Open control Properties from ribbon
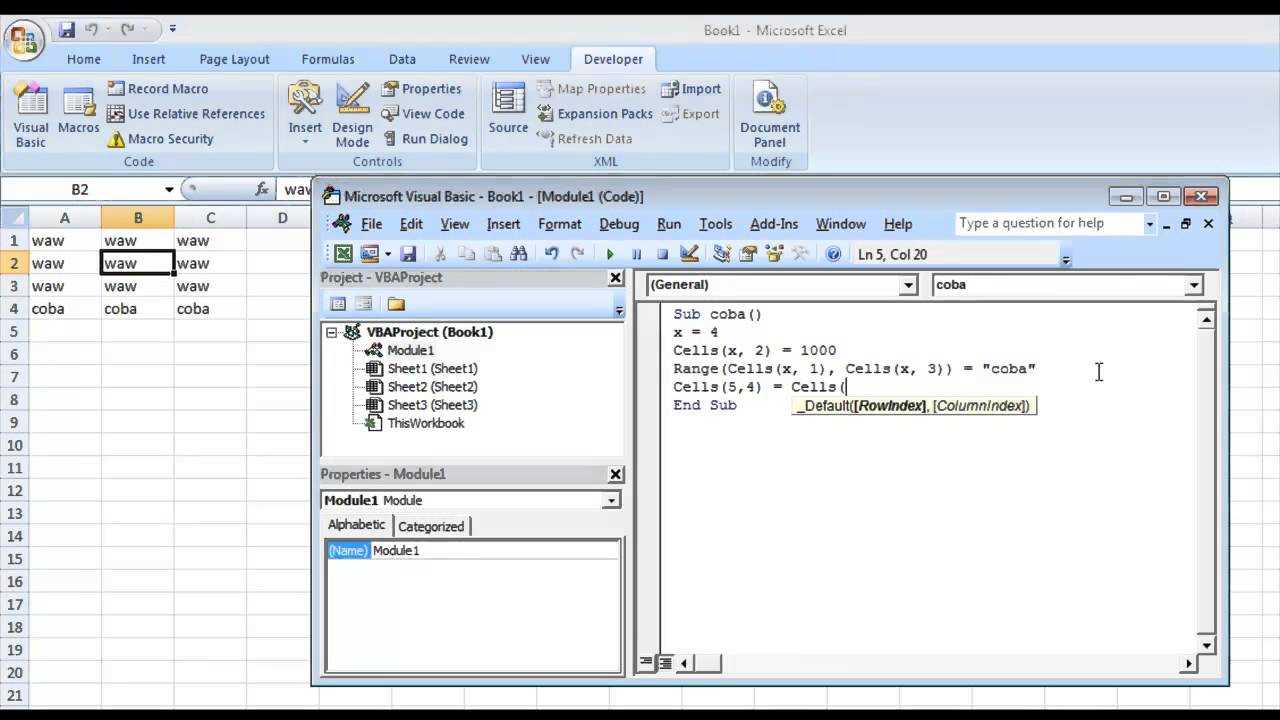 421,89
